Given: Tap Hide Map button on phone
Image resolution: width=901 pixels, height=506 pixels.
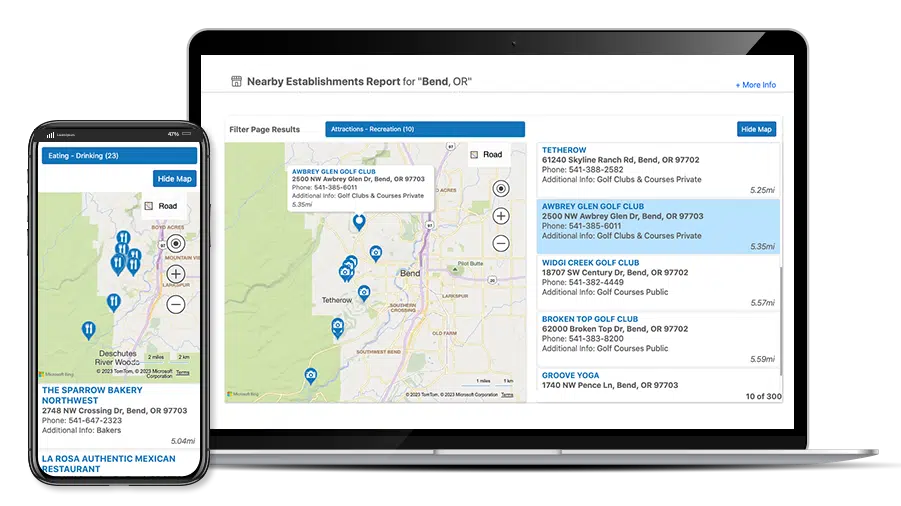Looking at the screenshot, I should point(175,179).
